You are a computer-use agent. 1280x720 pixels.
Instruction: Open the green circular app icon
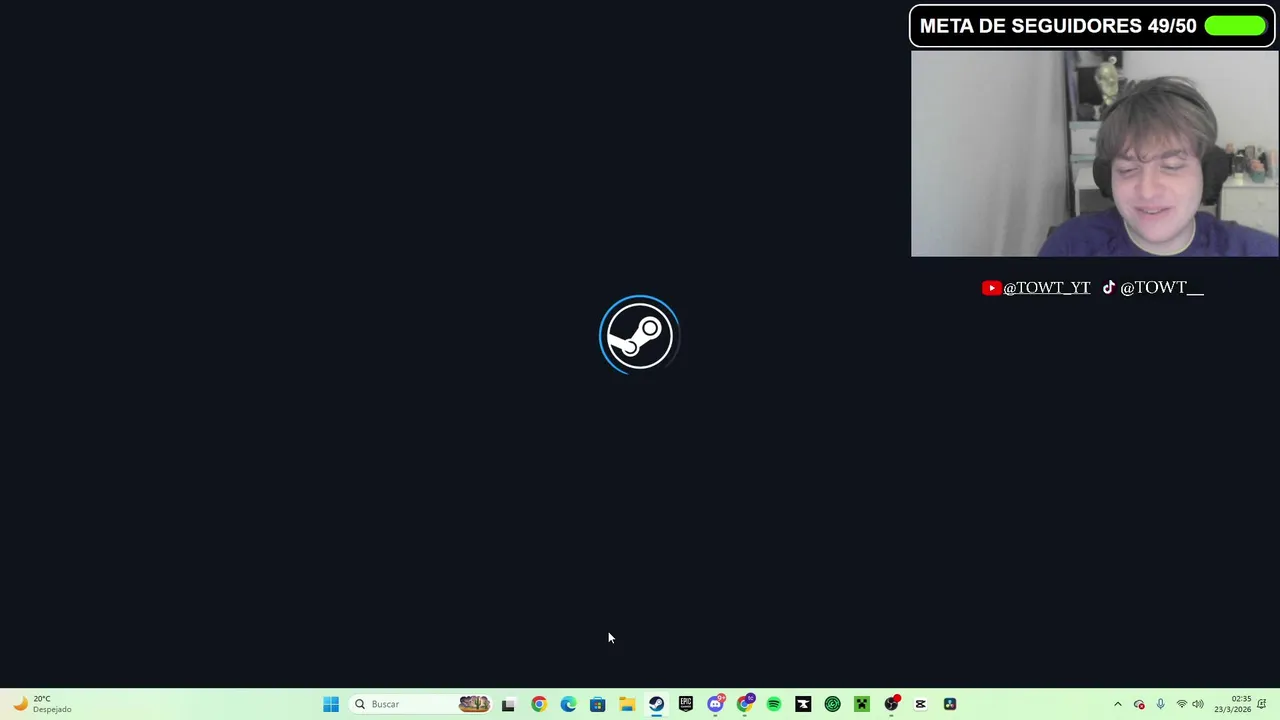point(833,704)
